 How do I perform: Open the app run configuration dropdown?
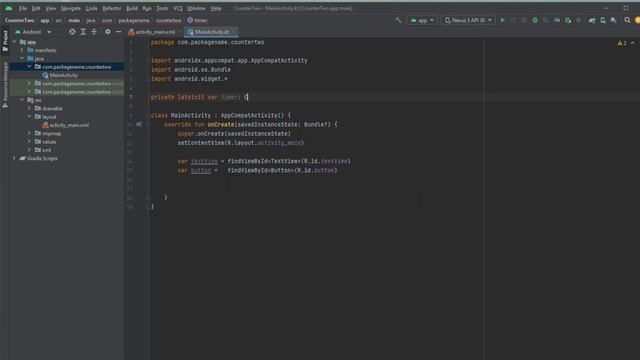coord(422,20)
